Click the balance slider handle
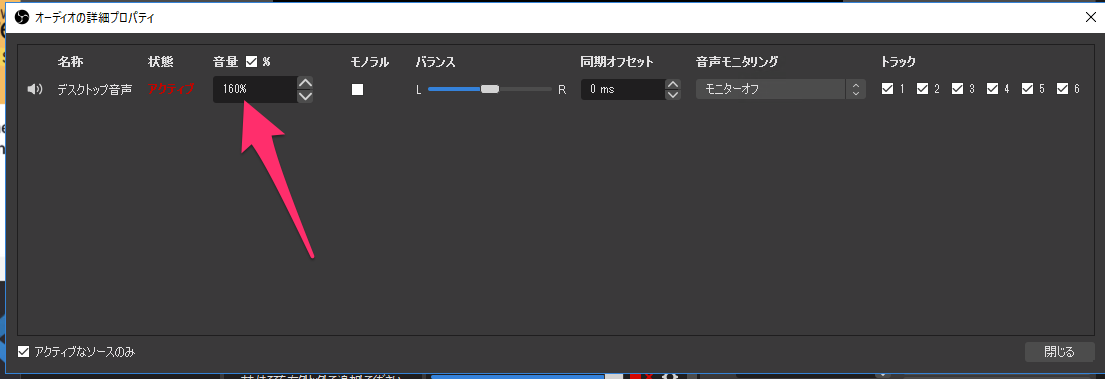The image size is (1105, 379). pos(490,89)
